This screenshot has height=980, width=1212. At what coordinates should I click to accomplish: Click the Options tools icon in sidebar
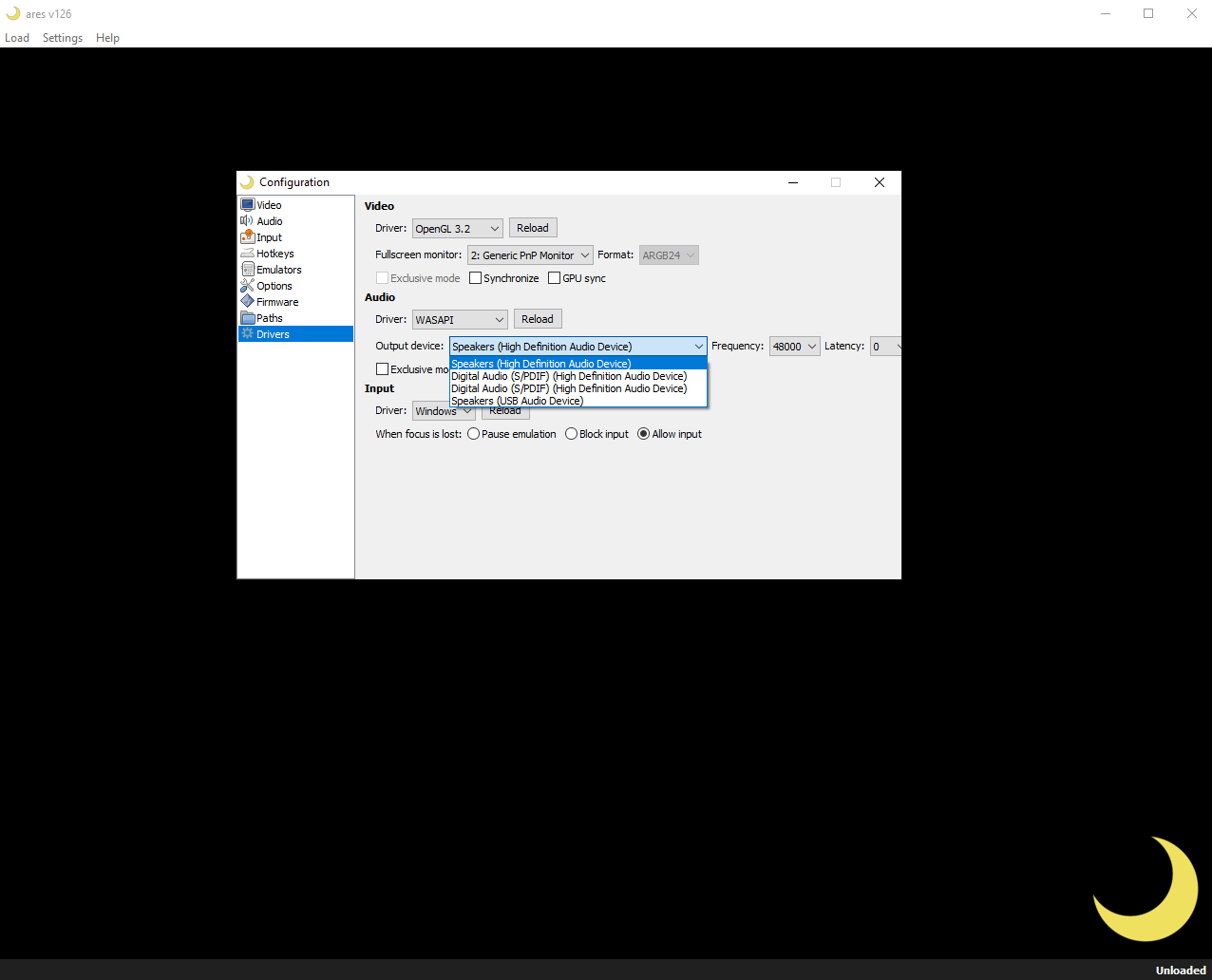[248, 286]
